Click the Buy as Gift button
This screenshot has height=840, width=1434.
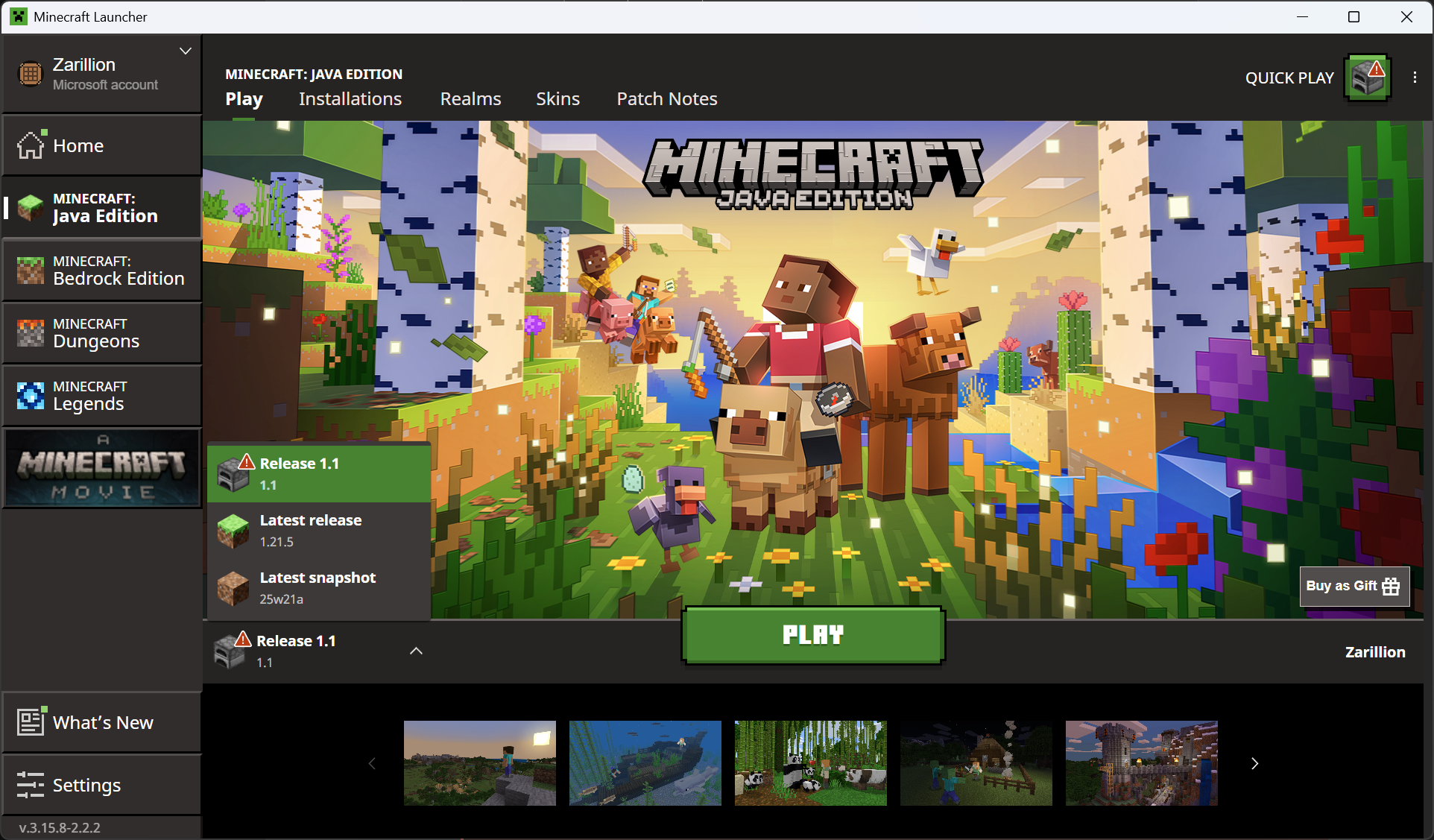(1354, 586)
